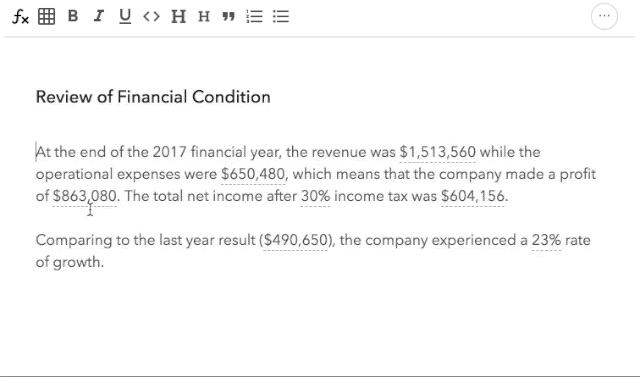Click the net income value $604,156

[473, 196]
